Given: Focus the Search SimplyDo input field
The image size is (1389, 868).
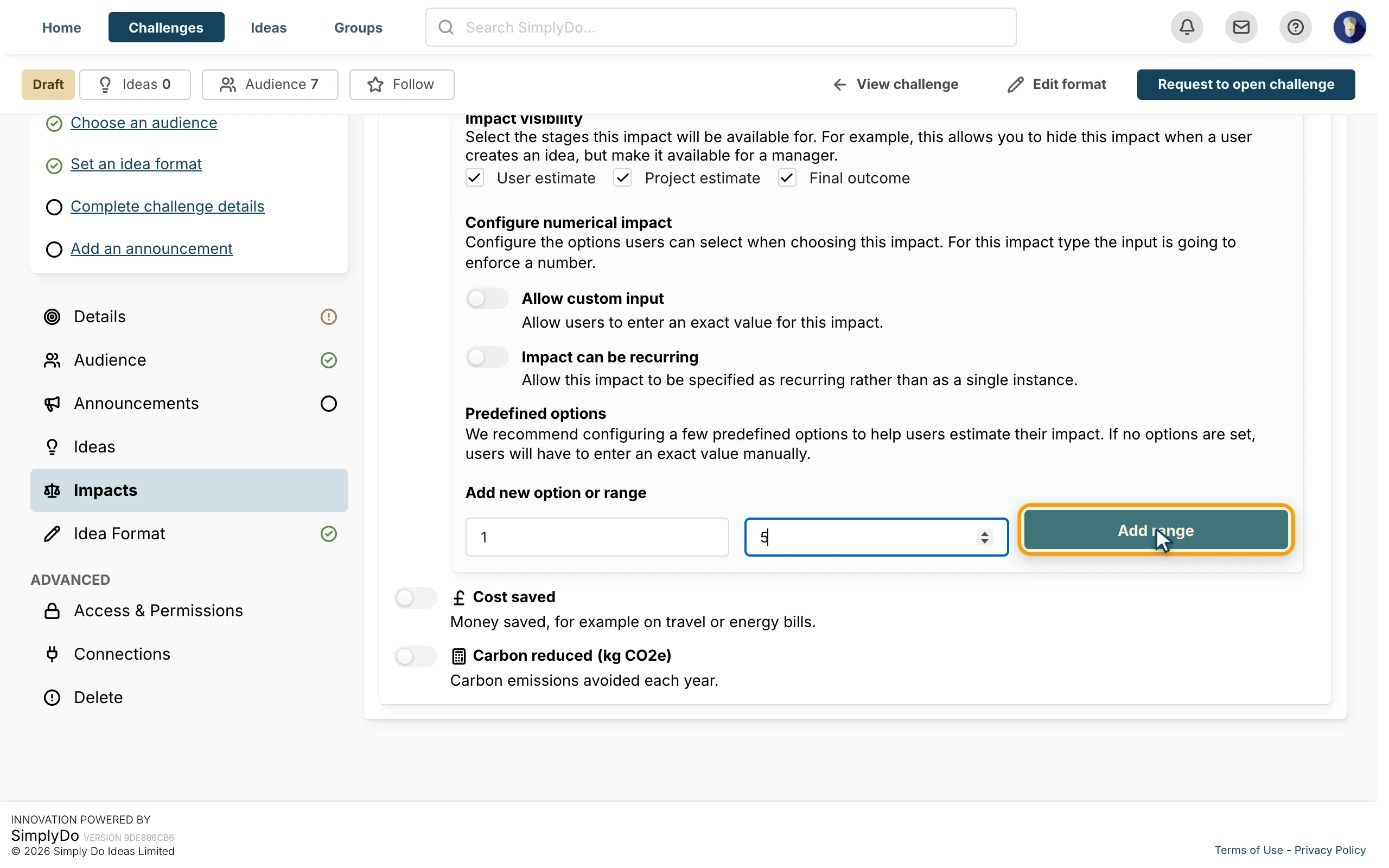Looking at the screenshot, I should [x=721, y=27].
